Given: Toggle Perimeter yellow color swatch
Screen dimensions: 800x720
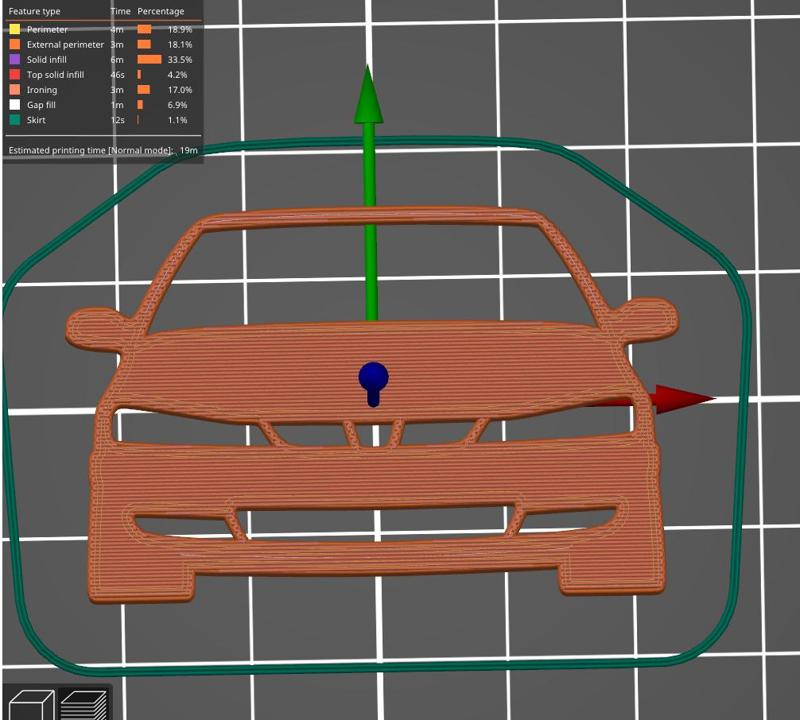Looking at the screenshot, I should click(15, 29).
